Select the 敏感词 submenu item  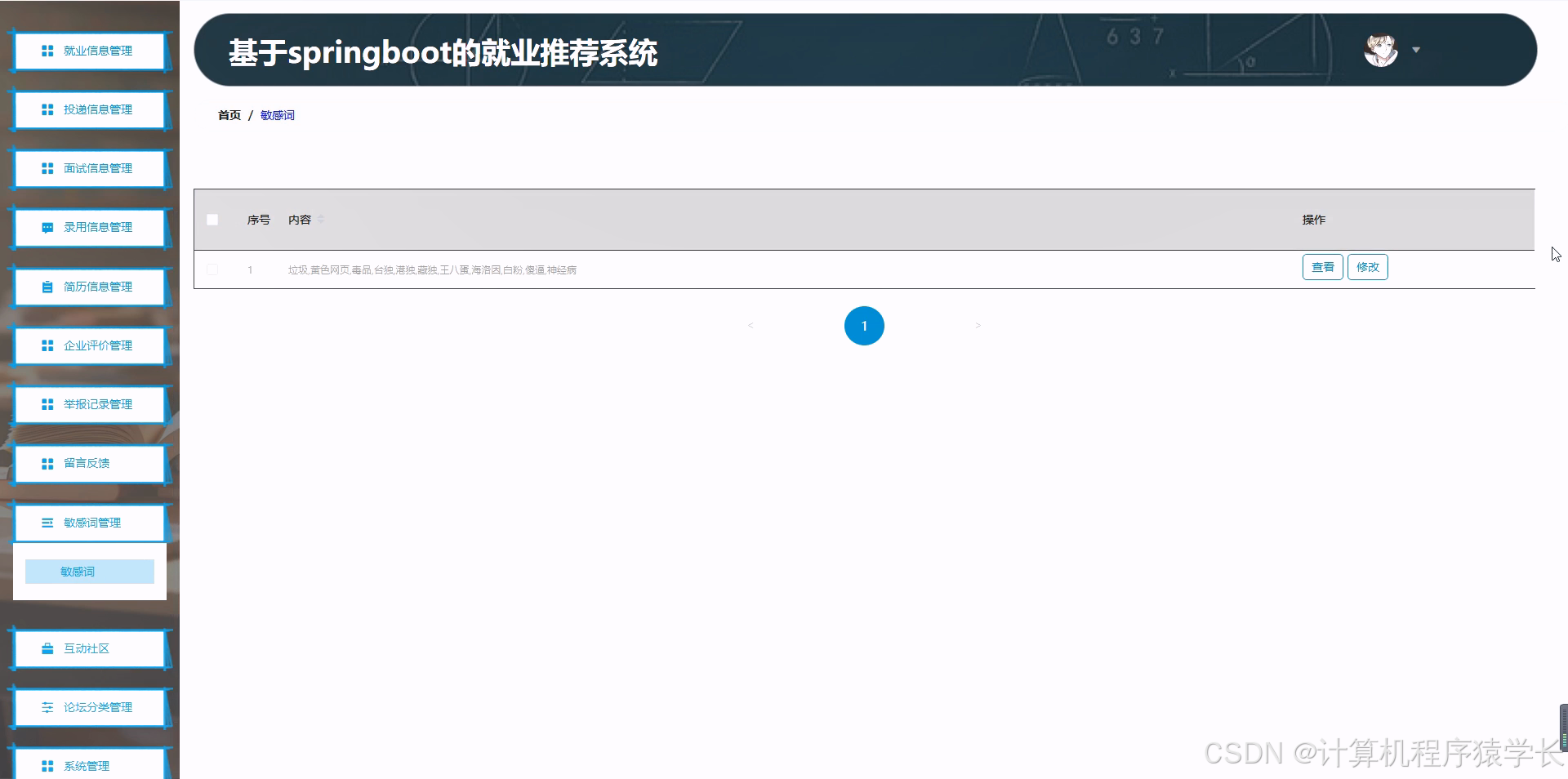(90, 571)
